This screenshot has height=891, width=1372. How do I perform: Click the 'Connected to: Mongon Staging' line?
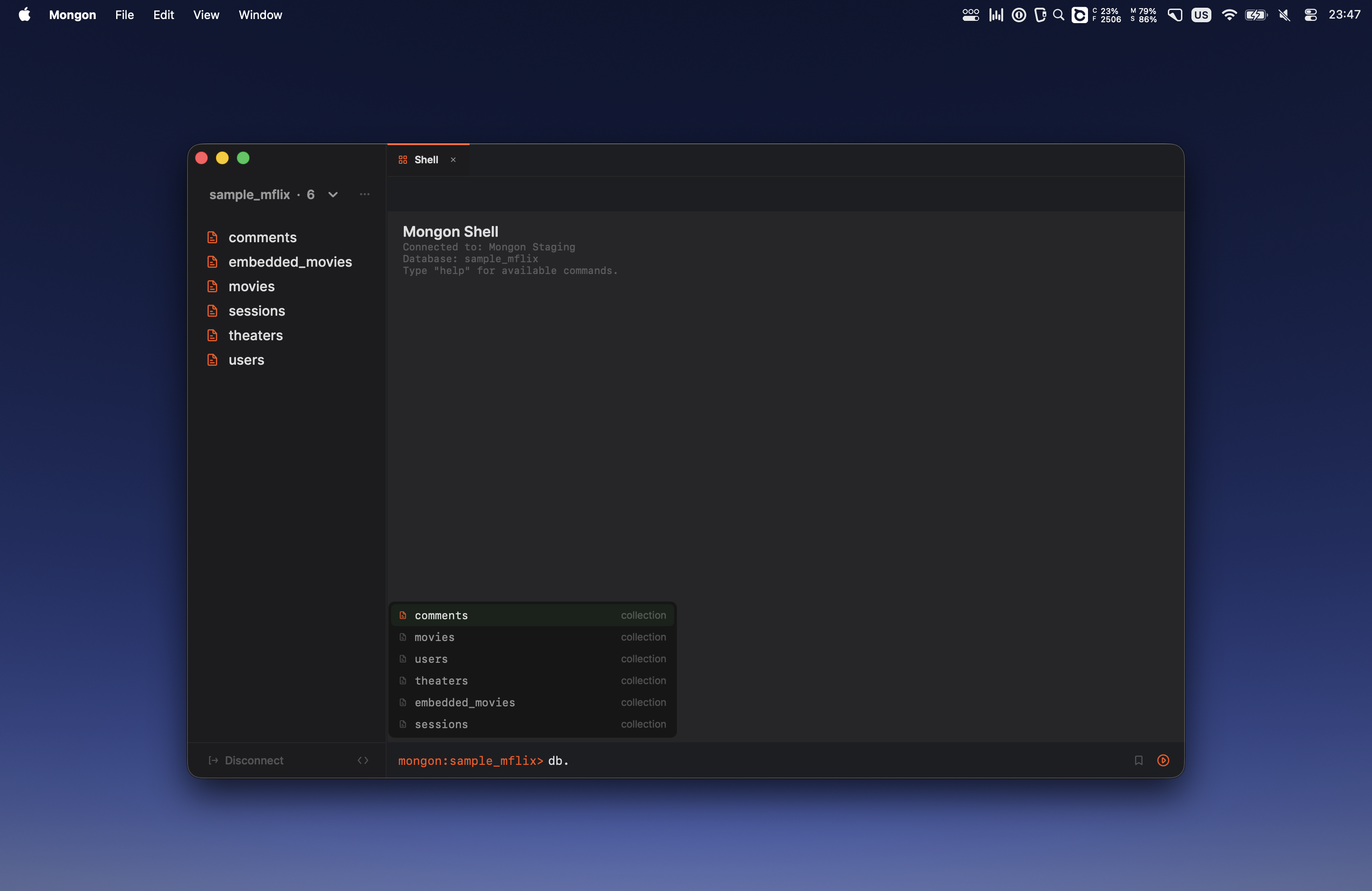489,247
